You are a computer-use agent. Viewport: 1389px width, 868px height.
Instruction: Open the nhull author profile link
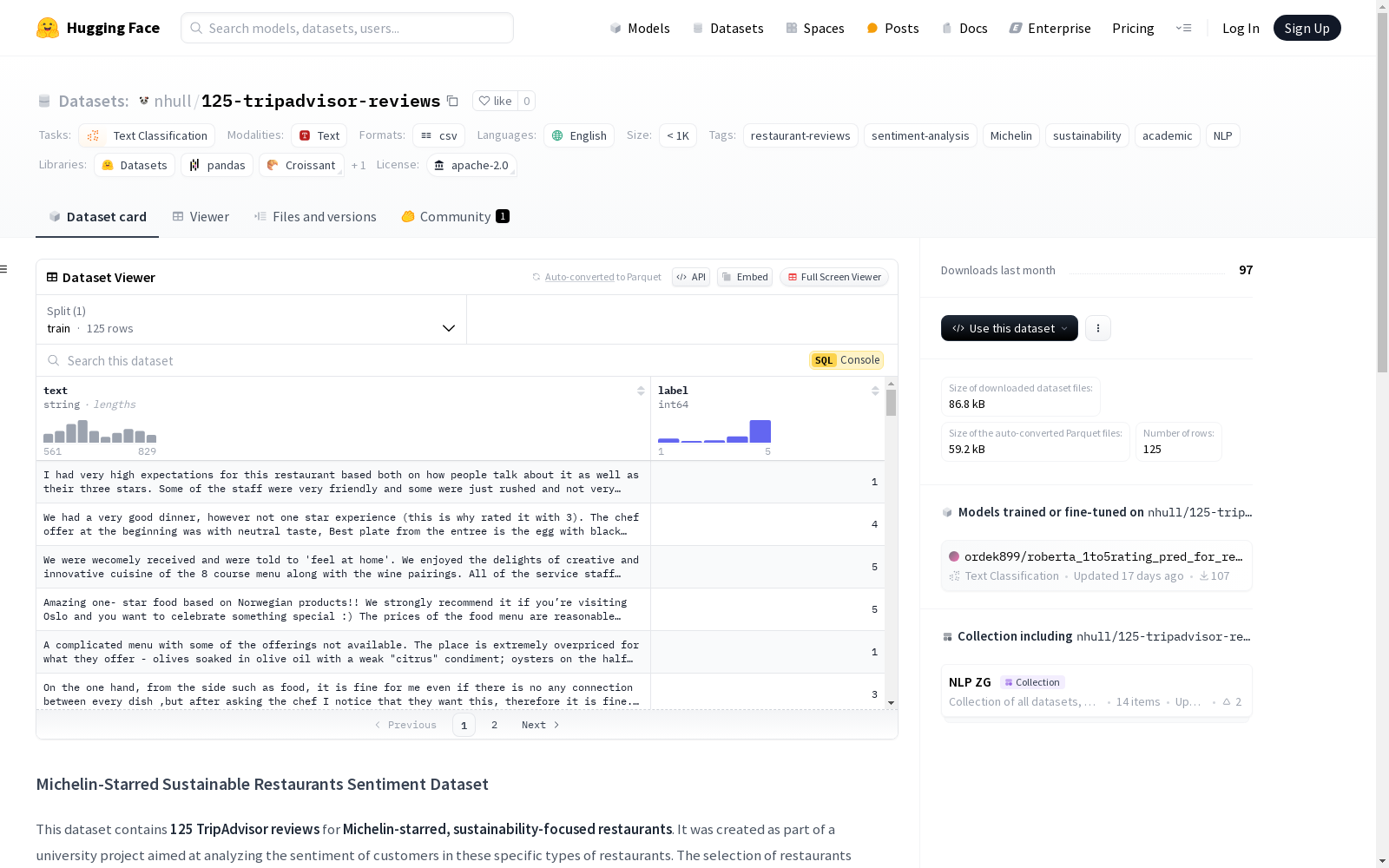172,101
